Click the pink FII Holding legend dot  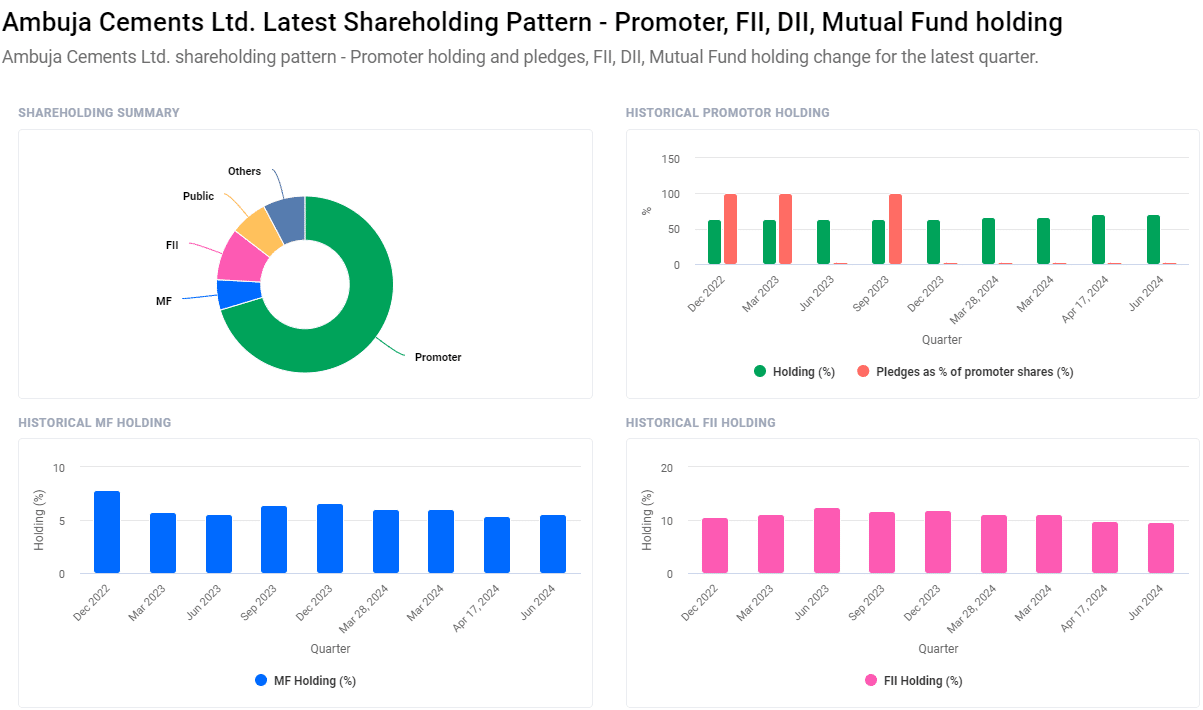871,680
